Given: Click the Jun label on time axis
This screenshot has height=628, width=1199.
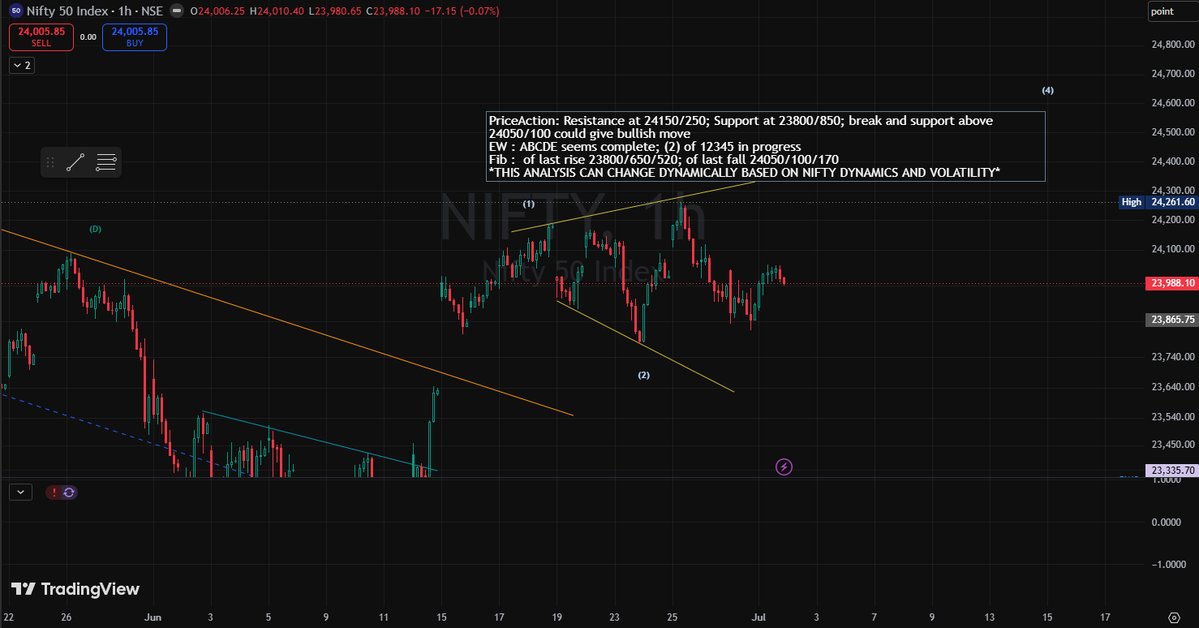Looking at the screenshot, I should (x=153, y=617).
